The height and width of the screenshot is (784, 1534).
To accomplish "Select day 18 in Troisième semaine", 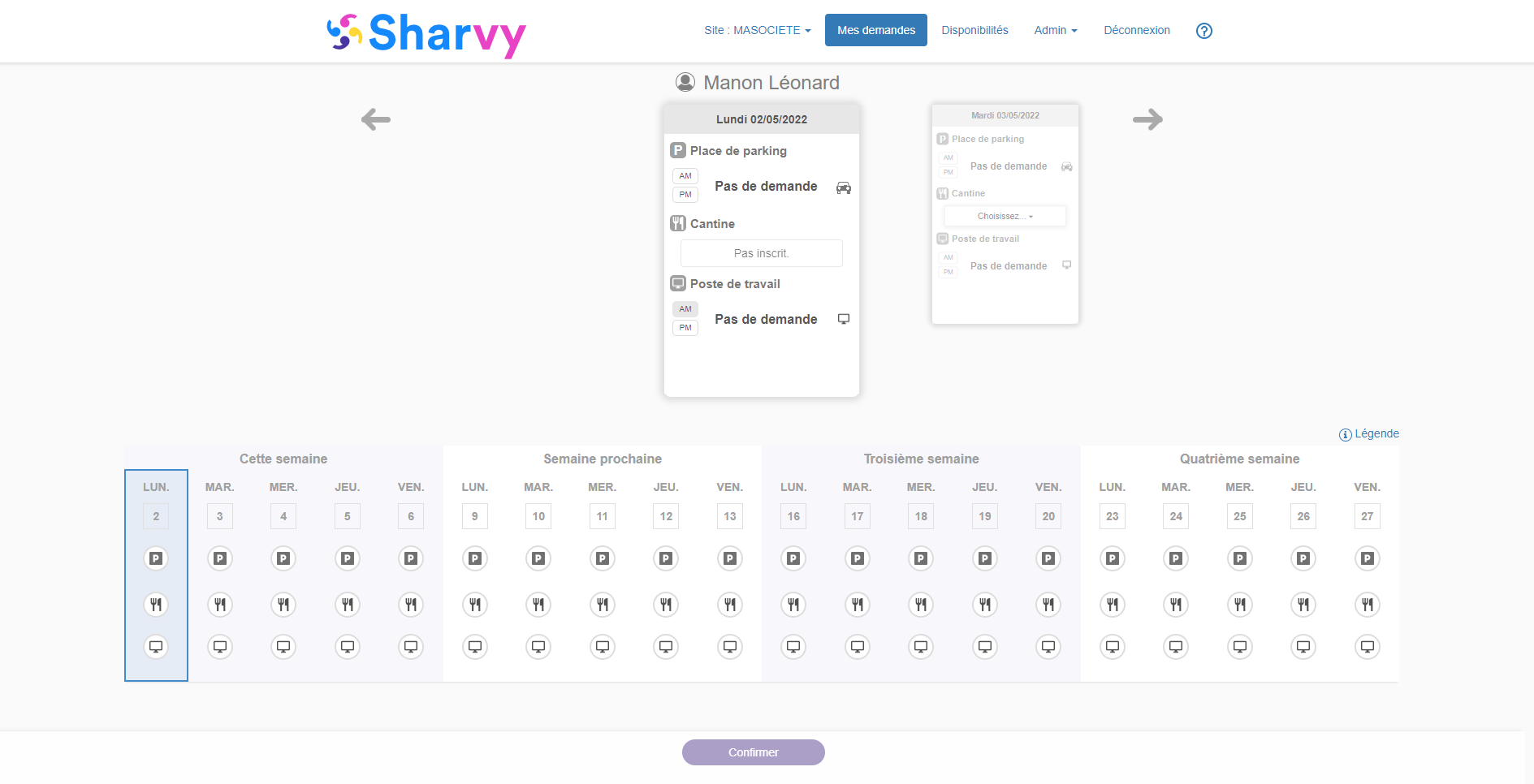I will [921, 516].
